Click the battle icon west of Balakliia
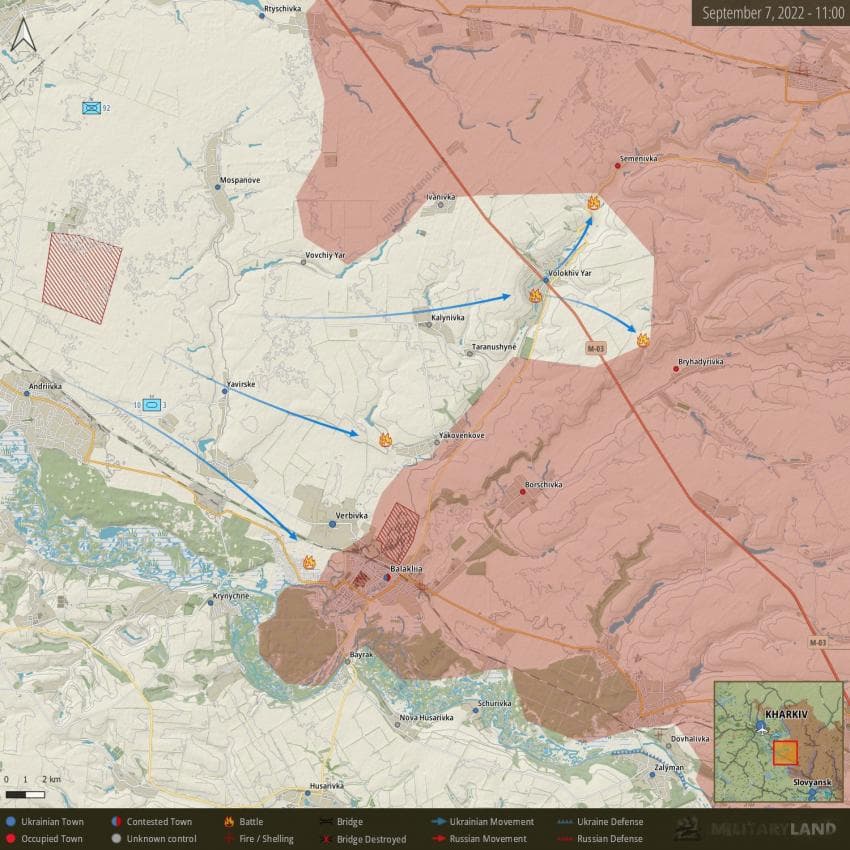 309,563
